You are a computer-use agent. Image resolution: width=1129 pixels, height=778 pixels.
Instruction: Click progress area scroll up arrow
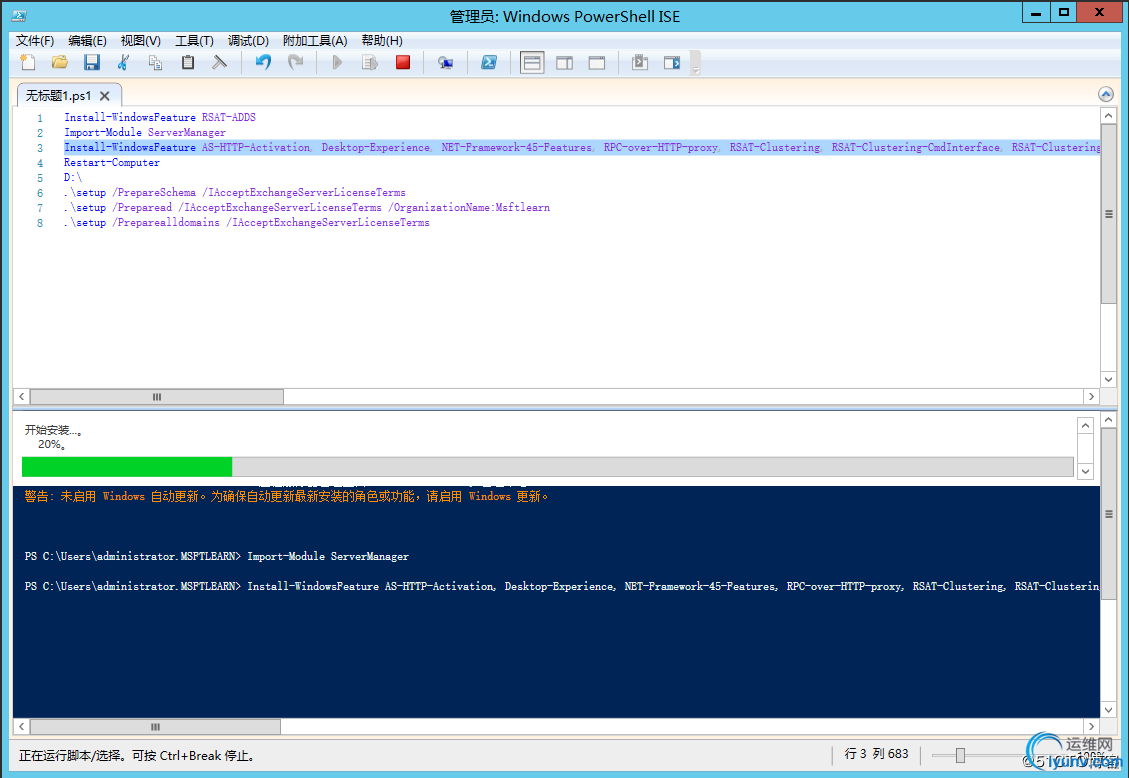pyautogui.click(x=1086, y=426)
